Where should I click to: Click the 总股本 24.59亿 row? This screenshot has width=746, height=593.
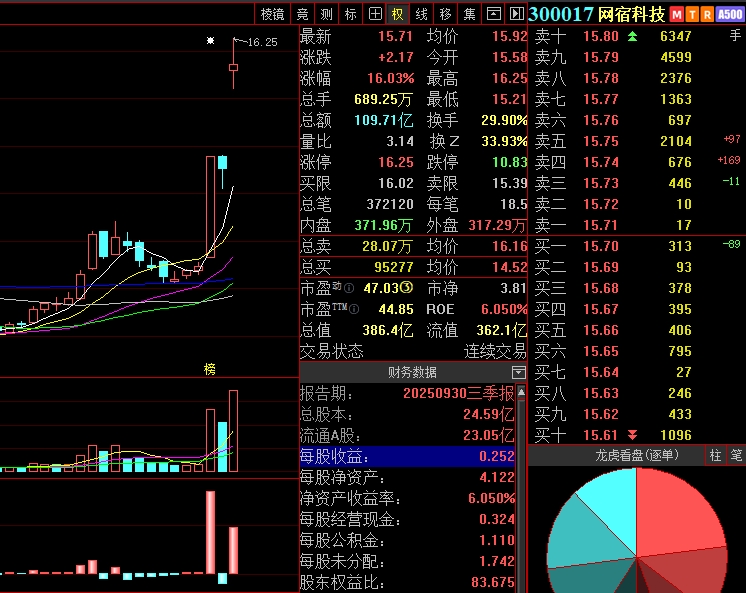407,414
